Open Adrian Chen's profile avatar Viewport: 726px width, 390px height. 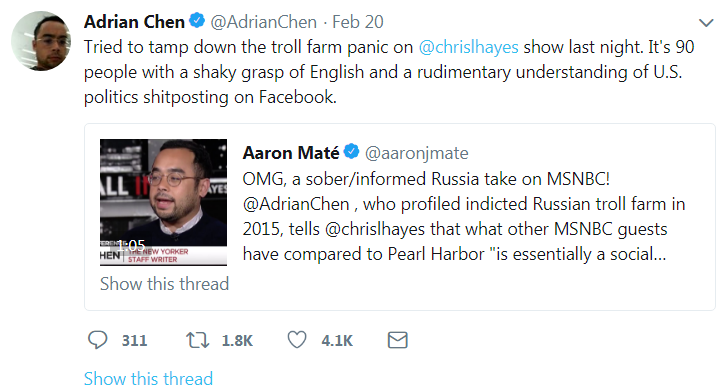click(41, 41)
